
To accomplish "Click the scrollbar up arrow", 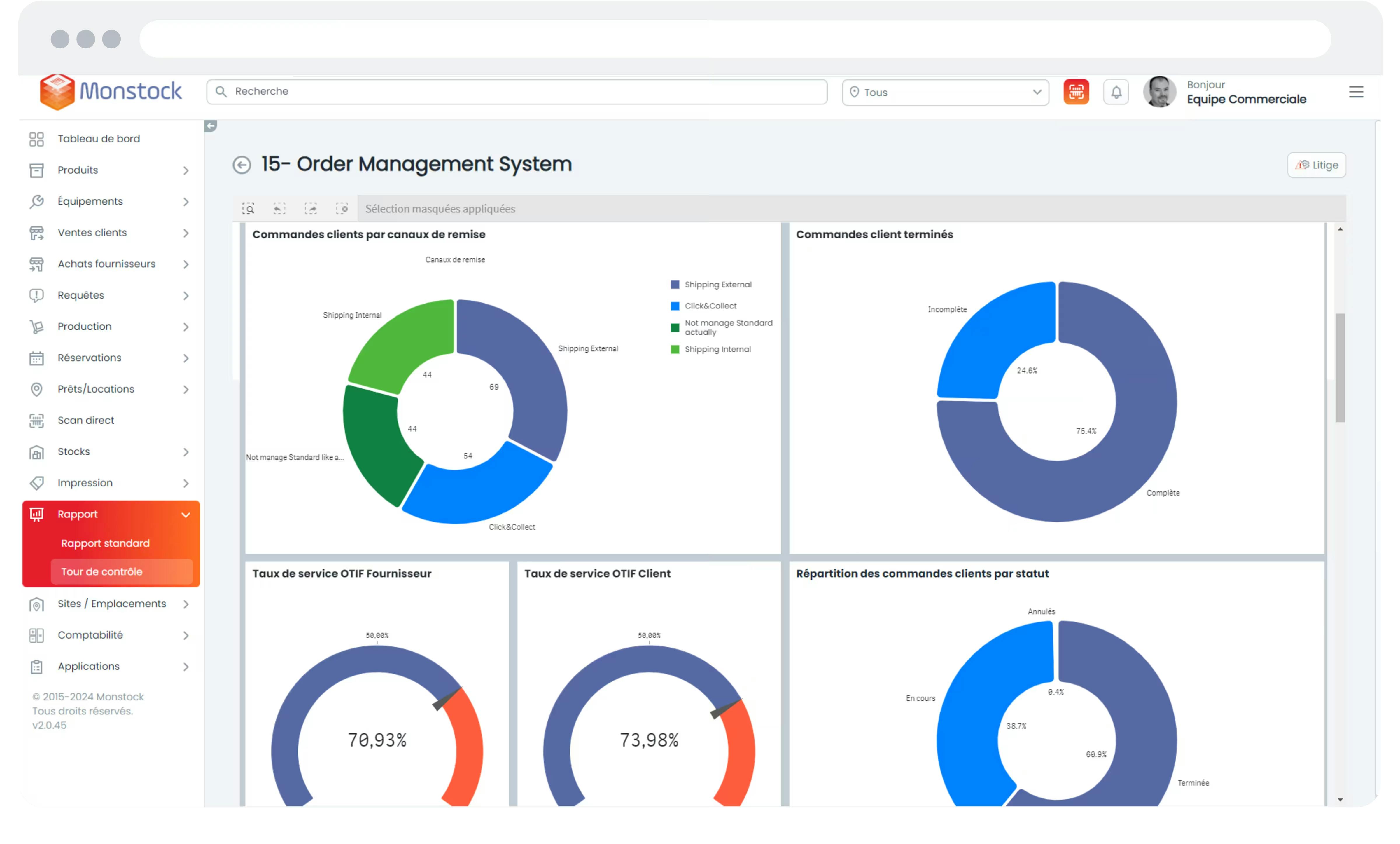I will coord(1340,229).
